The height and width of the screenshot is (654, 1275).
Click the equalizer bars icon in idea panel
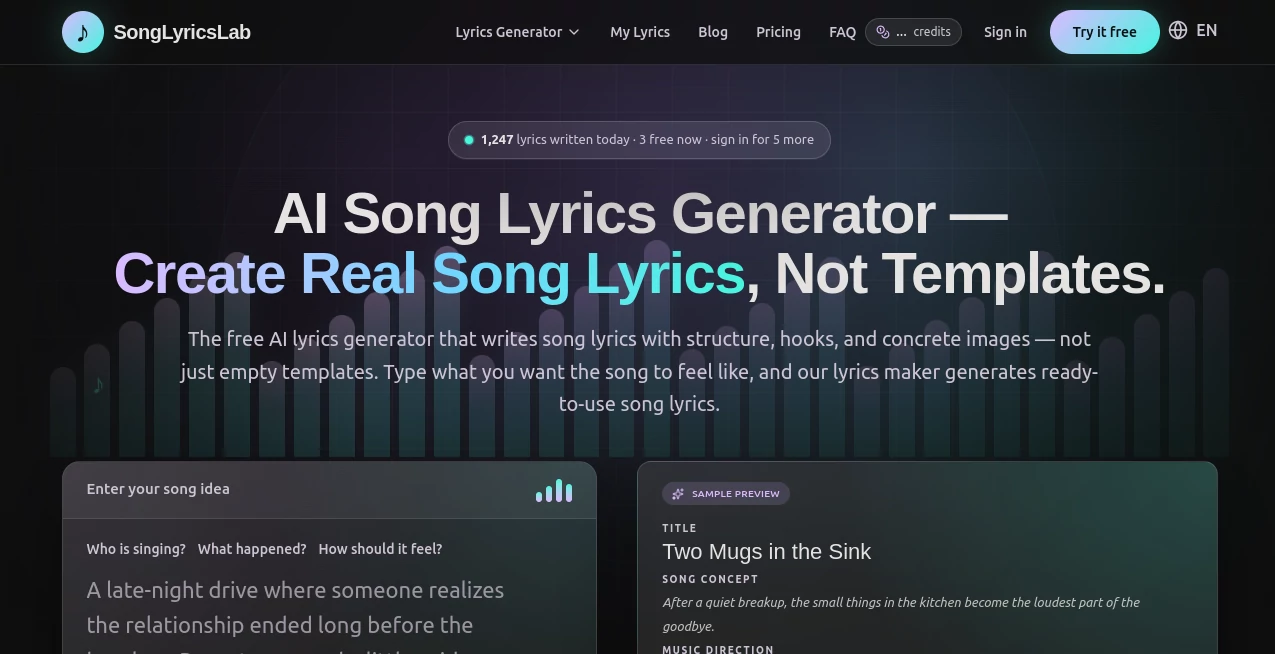[x=554, y=490]
